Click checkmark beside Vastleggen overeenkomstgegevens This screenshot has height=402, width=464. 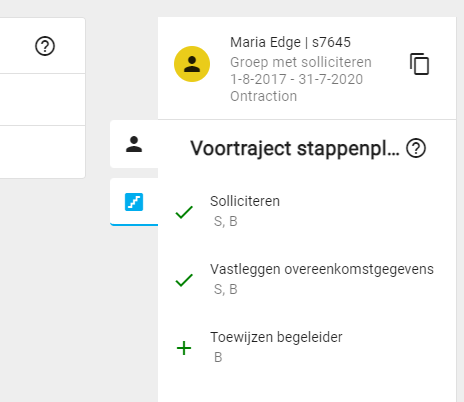coord(184,280)
